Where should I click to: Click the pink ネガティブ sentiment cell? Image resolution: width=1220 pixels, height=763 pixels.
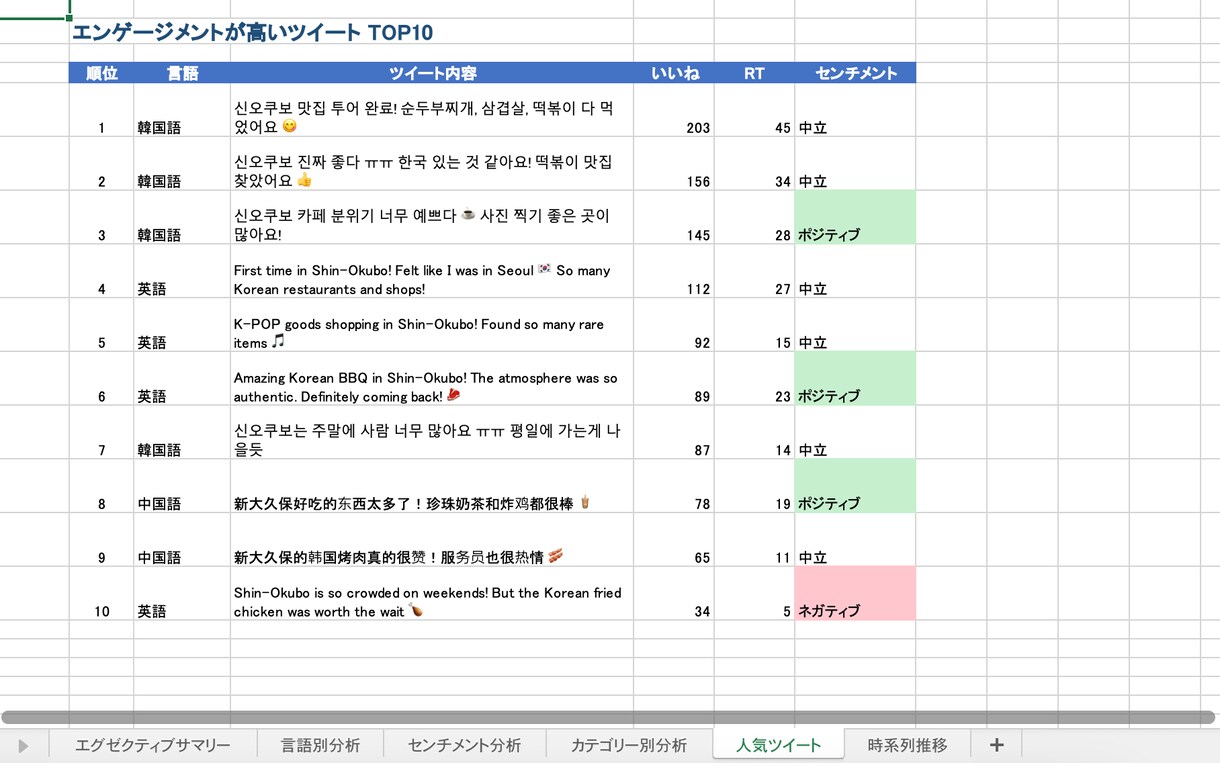(855, 593)
